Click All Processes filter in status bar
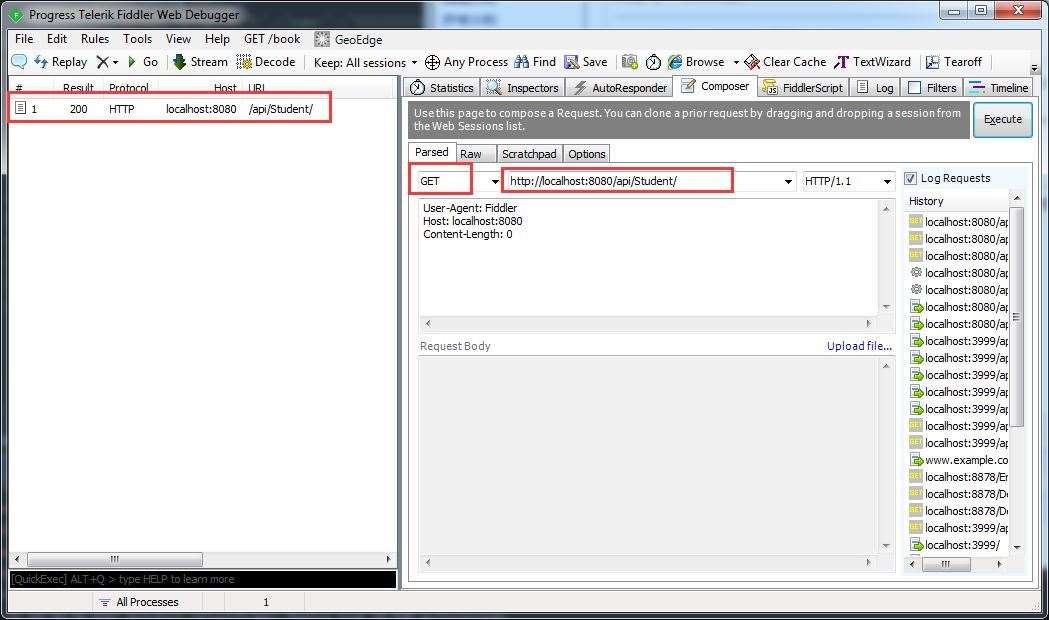Viewport: 1049px width, 620px height. 139,602
